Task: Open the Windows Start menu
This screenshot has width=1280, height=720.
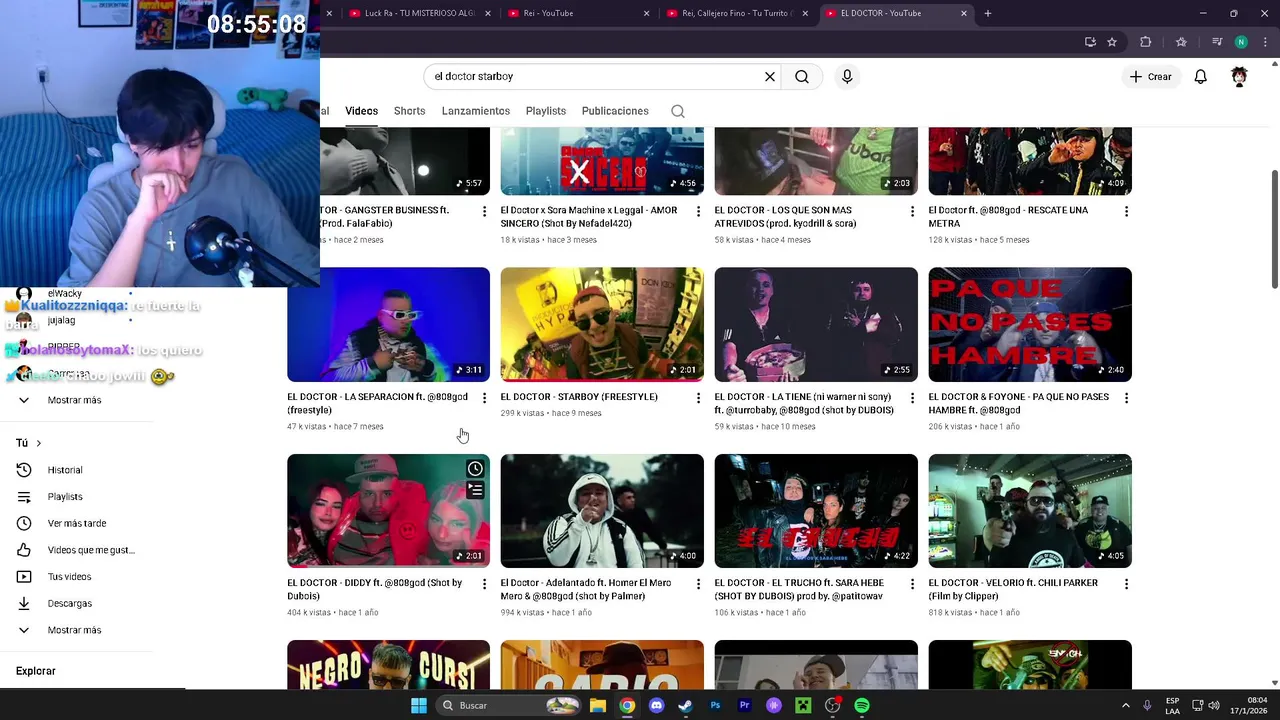Action: click(419, 705)
